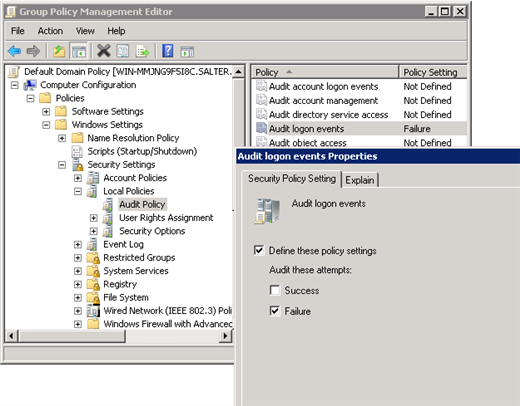
Task: Click the Up One Level folder icon
Action: [59, 51]
